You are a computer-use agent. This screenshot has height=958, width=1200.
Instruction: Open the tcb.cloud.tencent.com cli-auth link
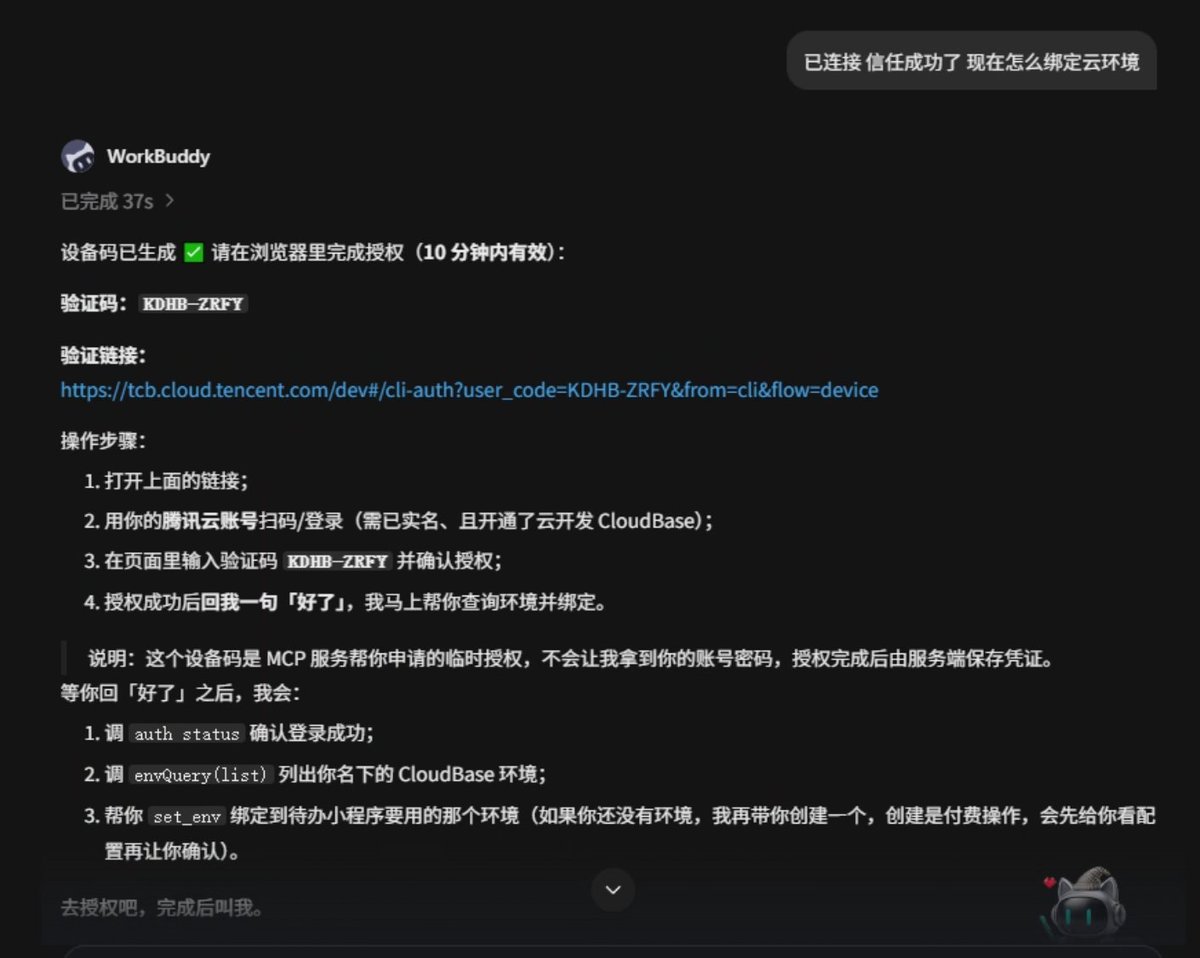pos(469,390)
